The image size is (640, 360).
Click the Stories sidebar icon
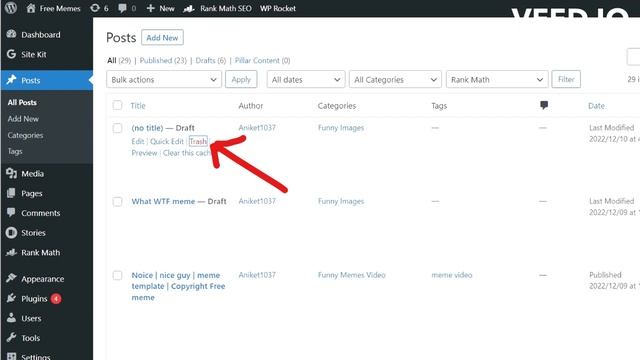pos(11,233)
